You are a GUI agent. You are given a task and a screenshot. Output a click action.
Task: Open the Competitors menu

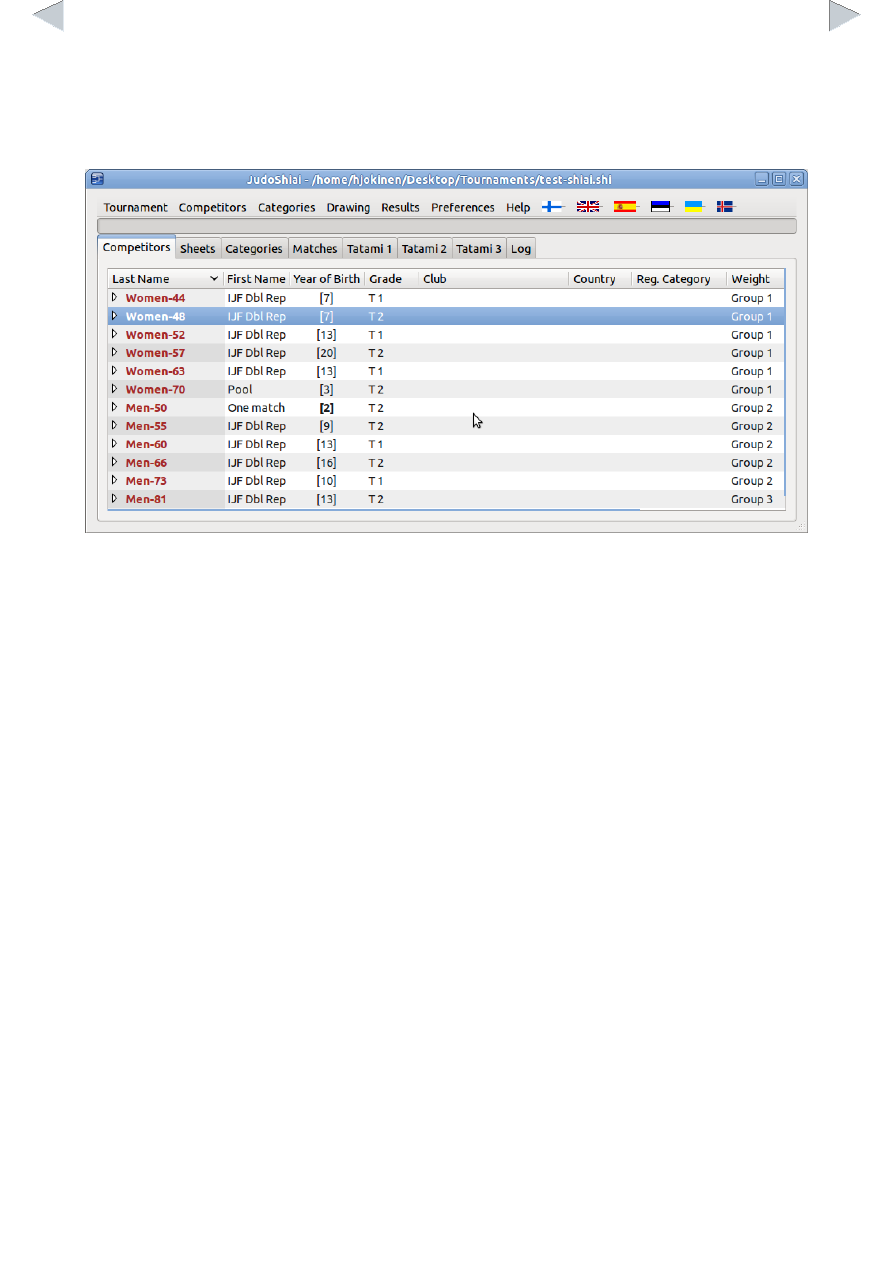pyautogui.click(x=213, y=208)
